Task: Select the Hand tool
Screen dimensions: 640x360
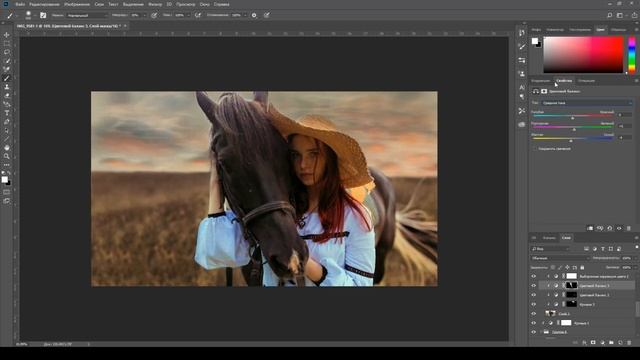Action: 7,148
